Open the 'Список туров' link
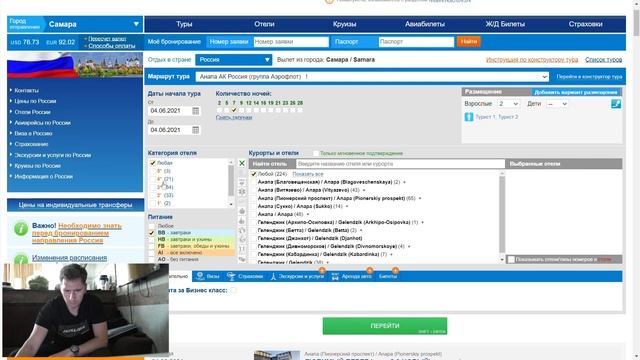Image resolution: width=640 pixels, height=360 pixels. pos(603,60)
